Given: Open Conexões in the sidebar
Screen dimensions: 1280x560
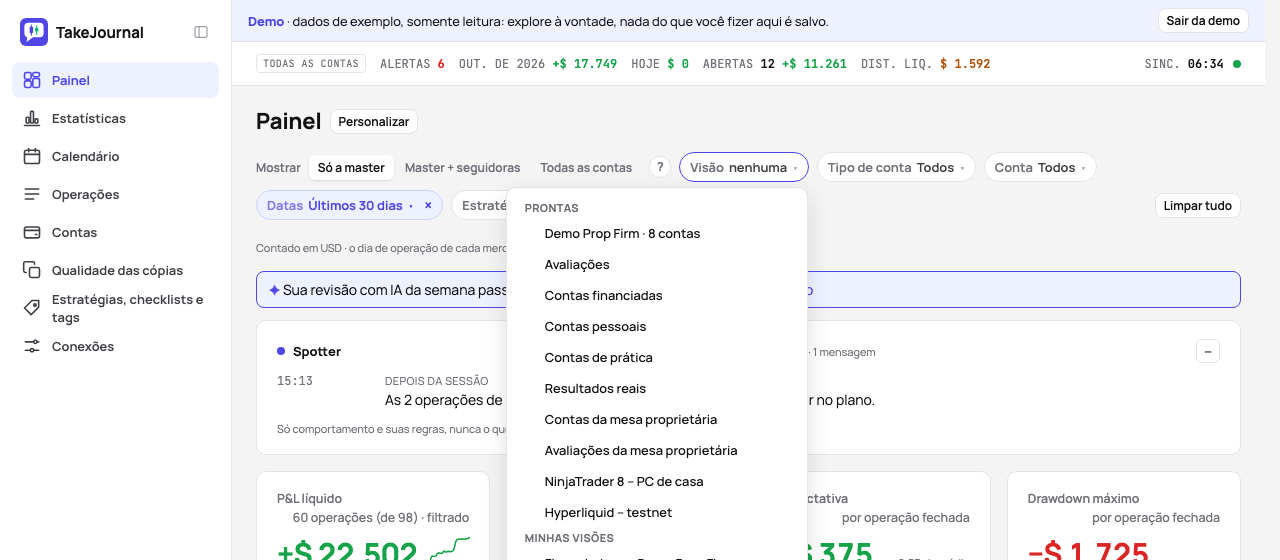Looking at the screenshot, I should click(115, 346).
